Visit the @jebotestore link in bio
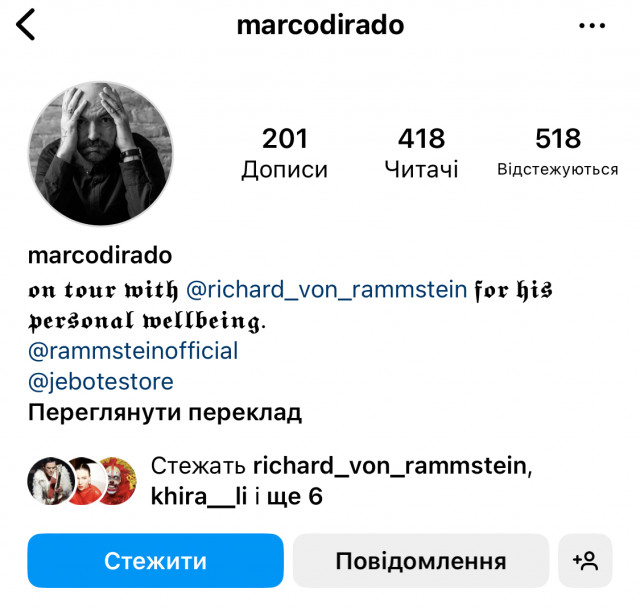This screenshot has height=609, width=640. pyautogui.click(x=101, y=382)
